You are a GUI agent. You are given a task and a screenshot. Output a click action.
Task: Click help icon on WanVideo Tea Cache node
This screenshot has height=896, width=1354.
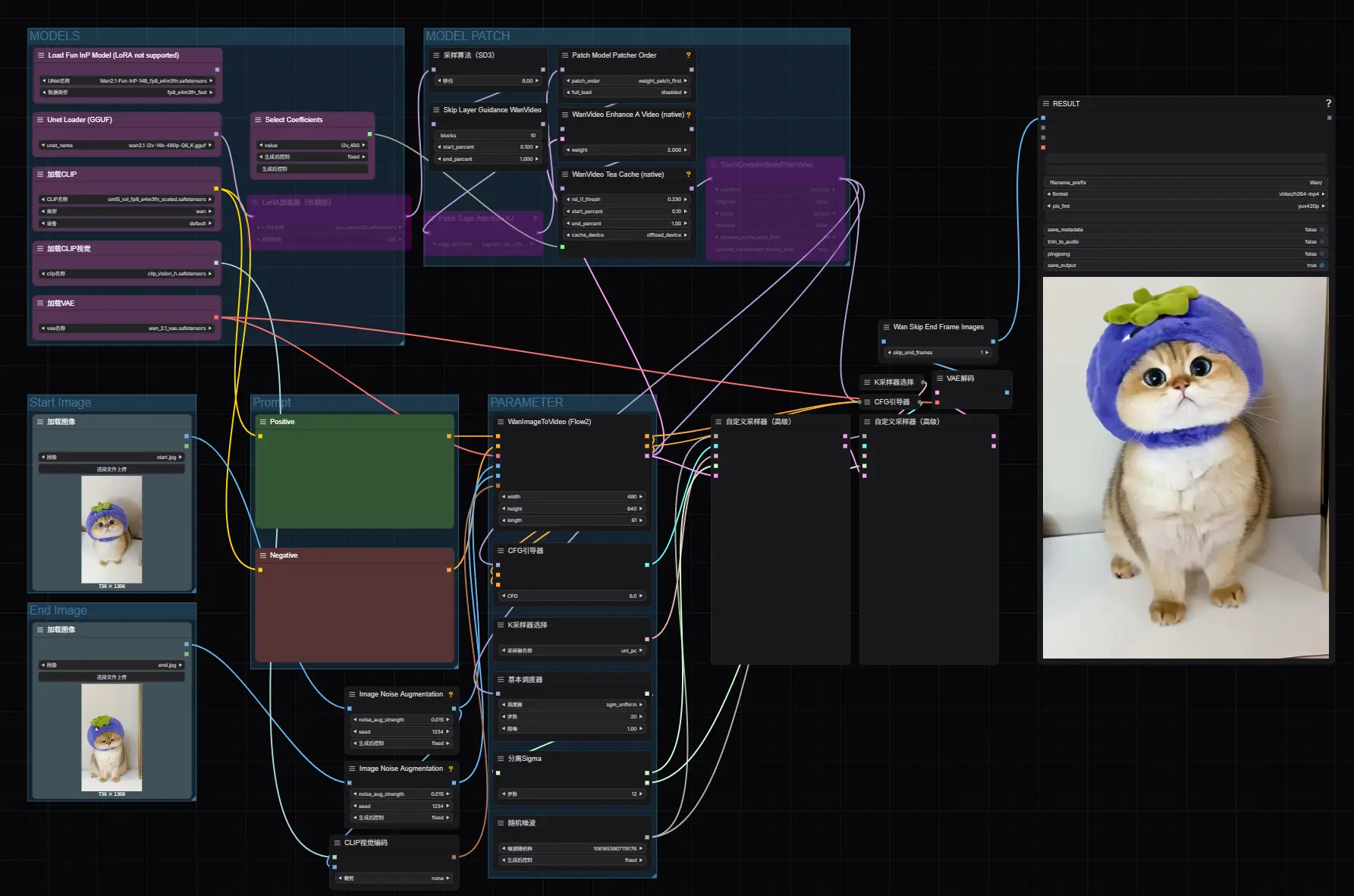point(689,174)
